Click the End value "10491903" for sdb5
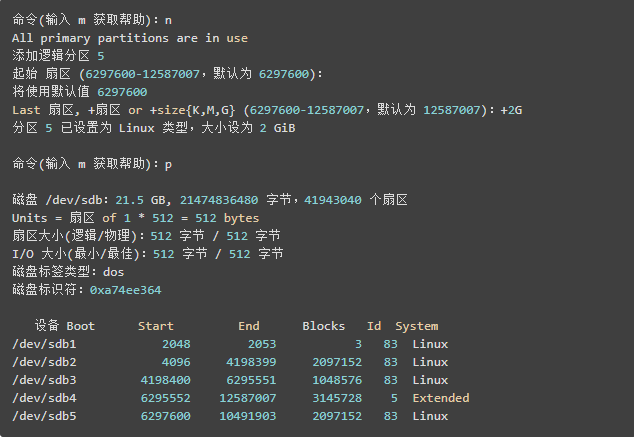Screen dimensions: 634x438 (247, 416)
